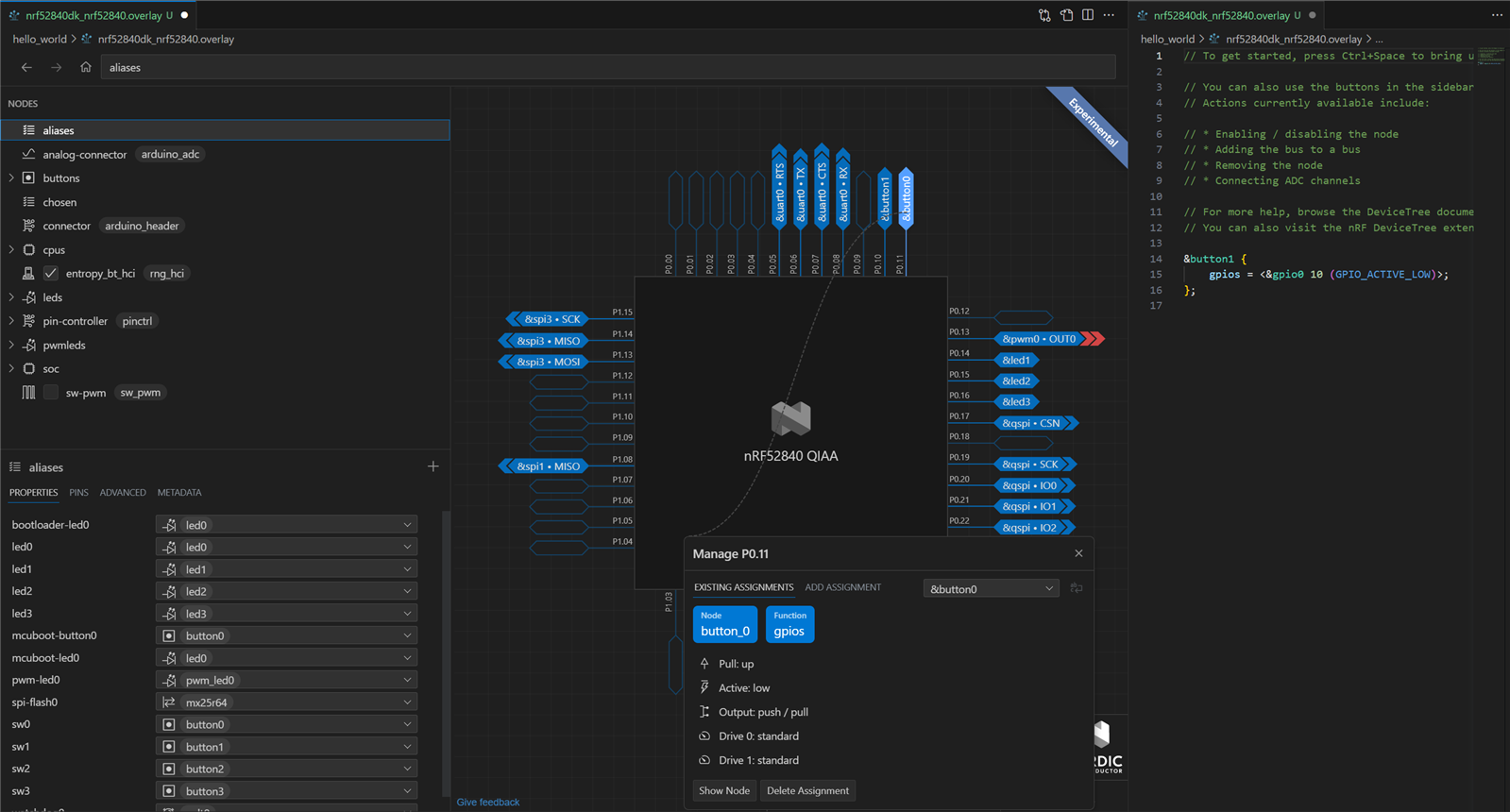Go forward with the right arrow
The image size is (1510, 812).
pyautogui.click(x=57, y=67)
